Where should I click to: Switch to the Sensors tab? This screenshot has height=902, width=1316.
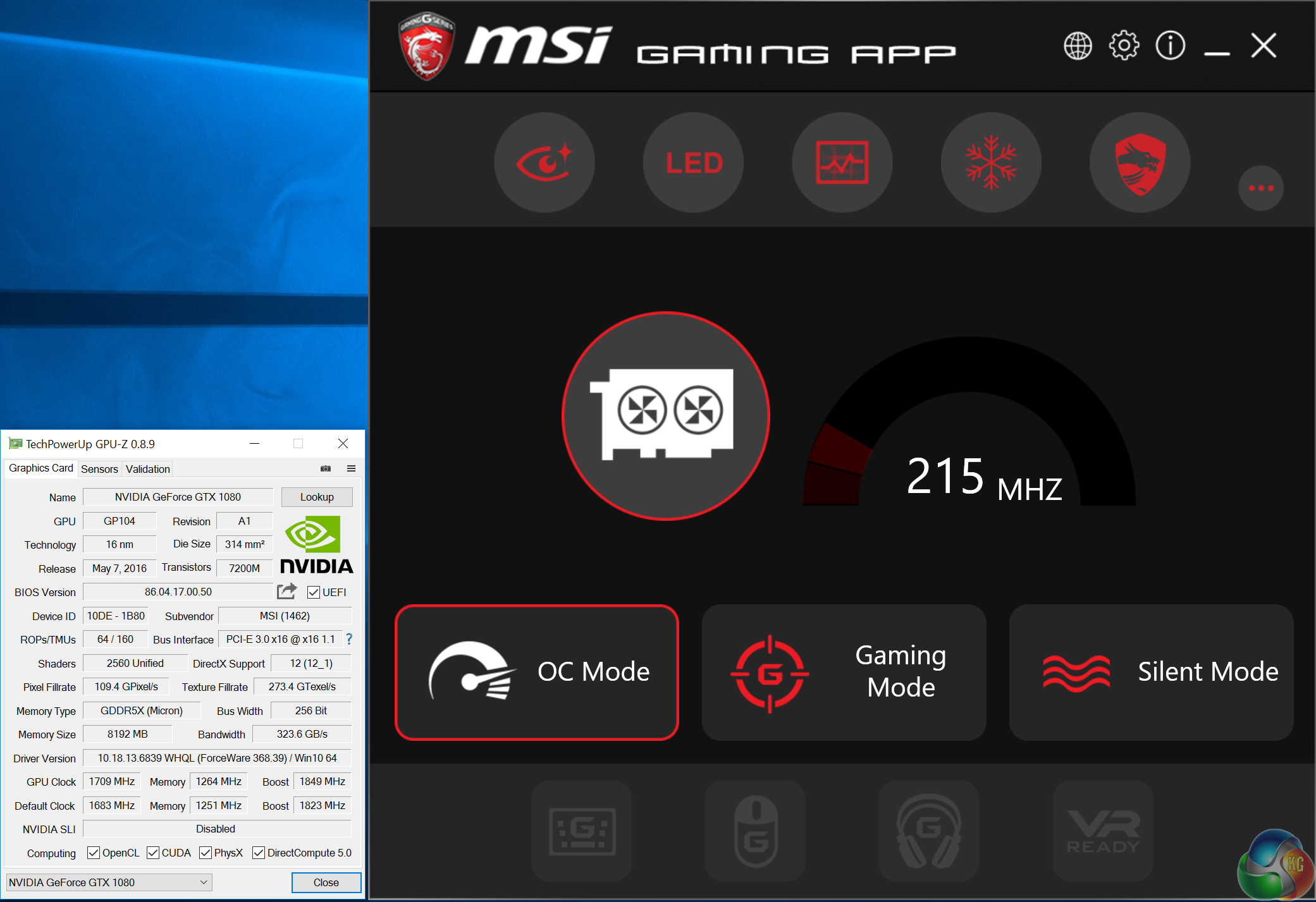(99, 469)
